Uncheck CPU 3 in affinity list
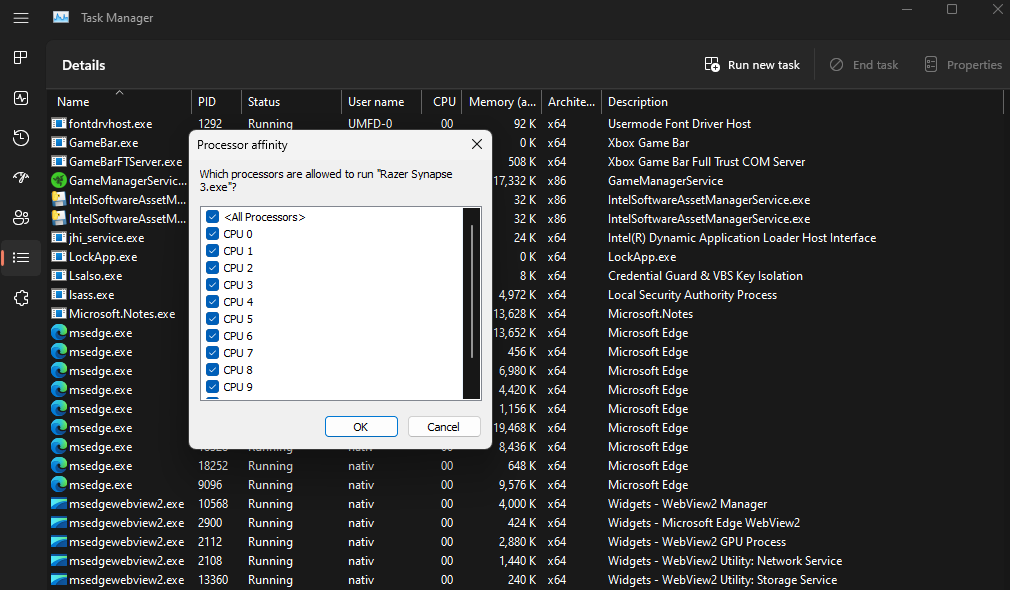 (213, 285)
